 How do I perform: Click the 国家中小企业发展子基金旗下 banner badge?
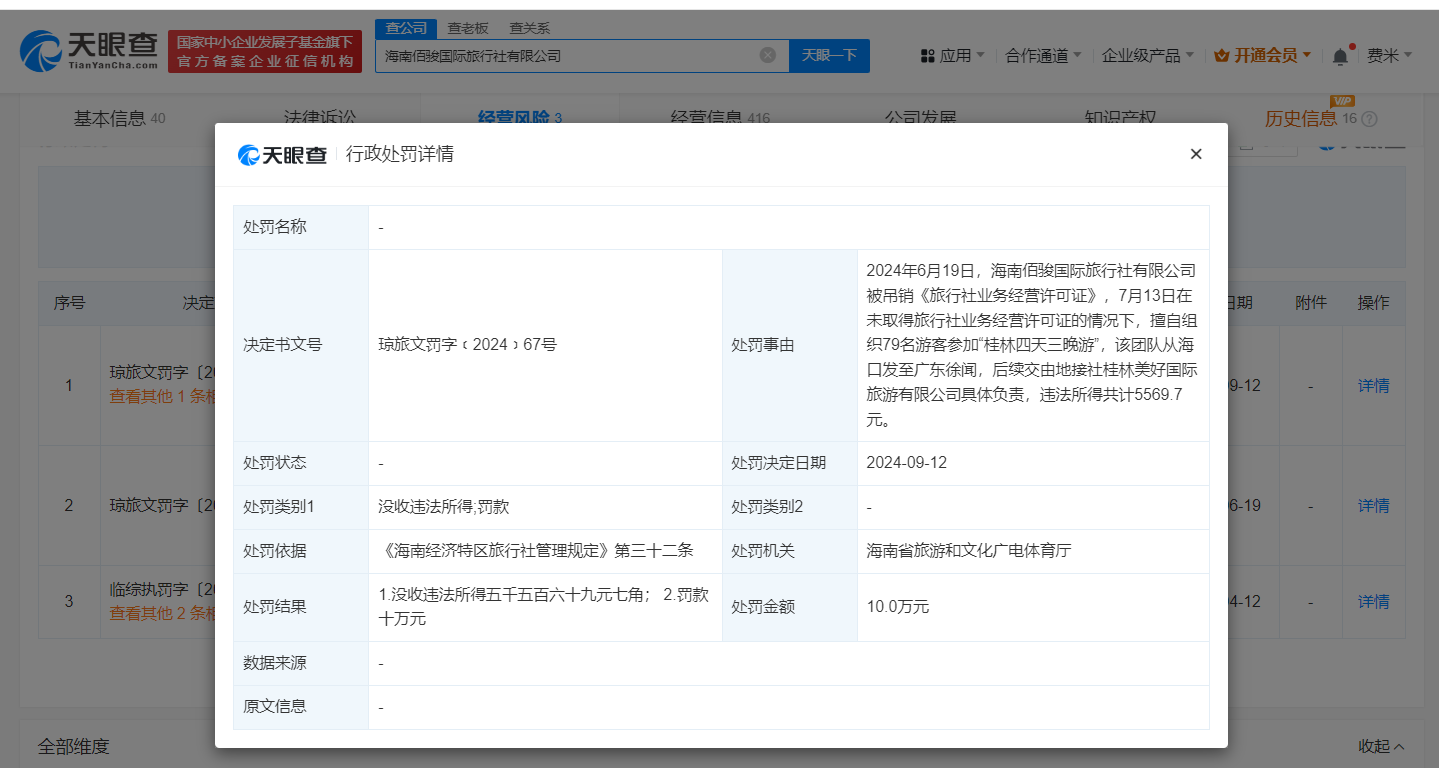point(265,51)
